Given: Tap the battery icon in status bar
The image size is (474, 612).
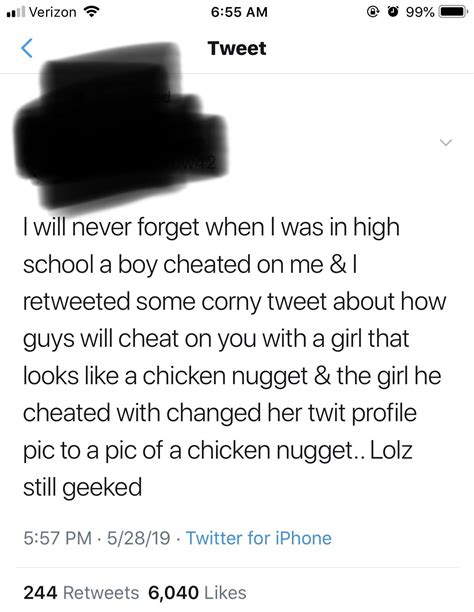Looking at the screenshot, I should [x=453, y=12].
